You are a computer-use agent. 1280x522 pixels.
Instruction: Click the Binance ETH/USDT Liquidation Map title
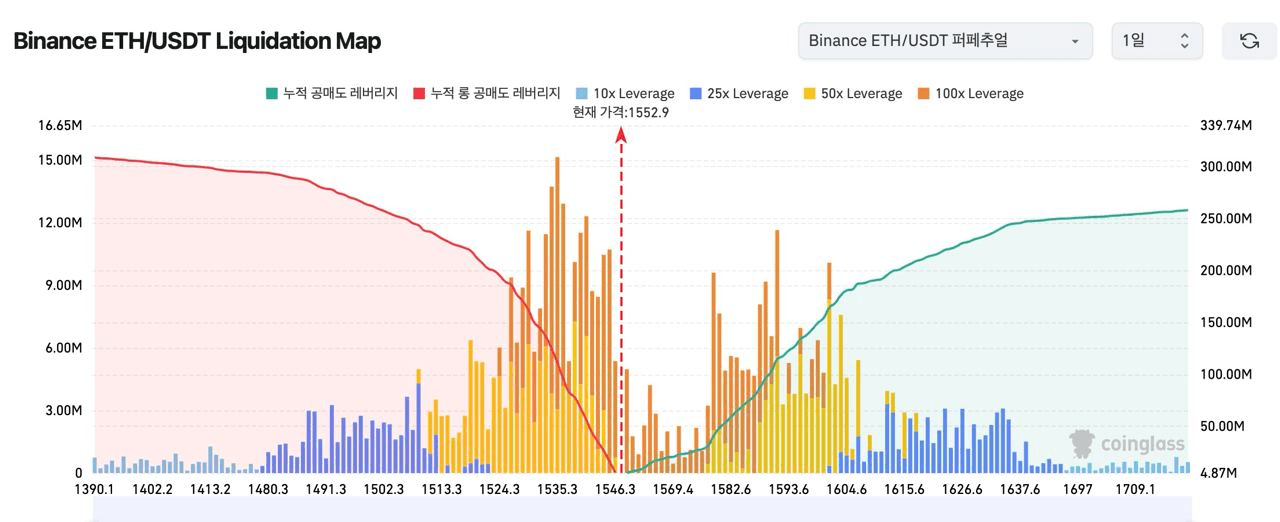tap(197, 41)
